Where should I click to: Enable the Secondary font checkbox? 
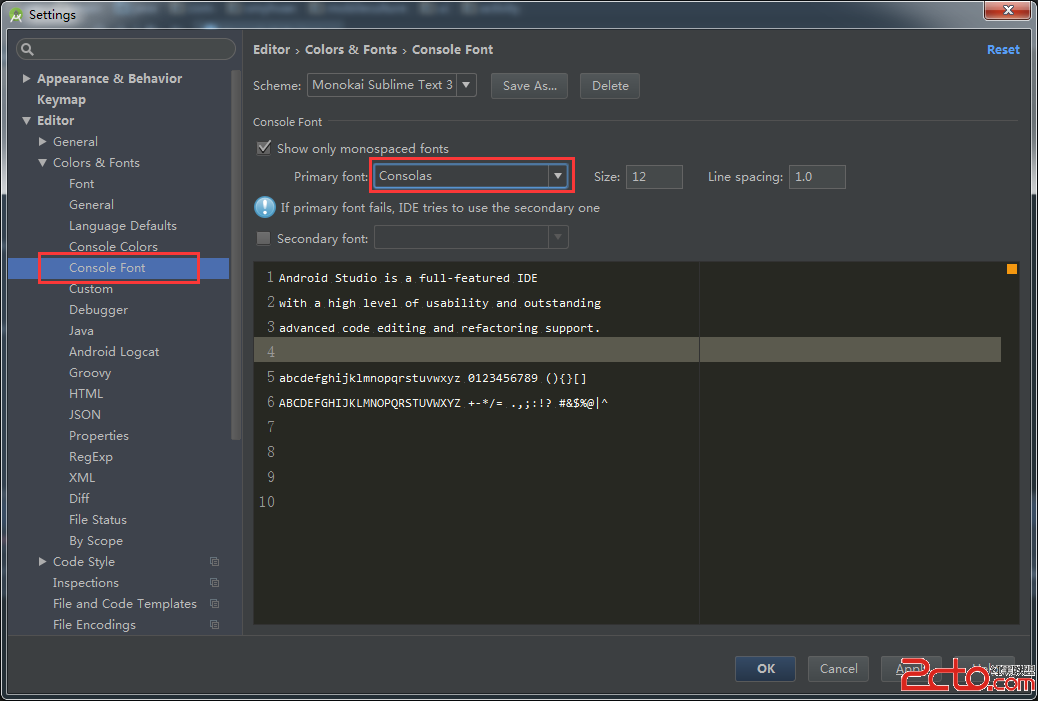pyautogui.click(x=264, y=239)
